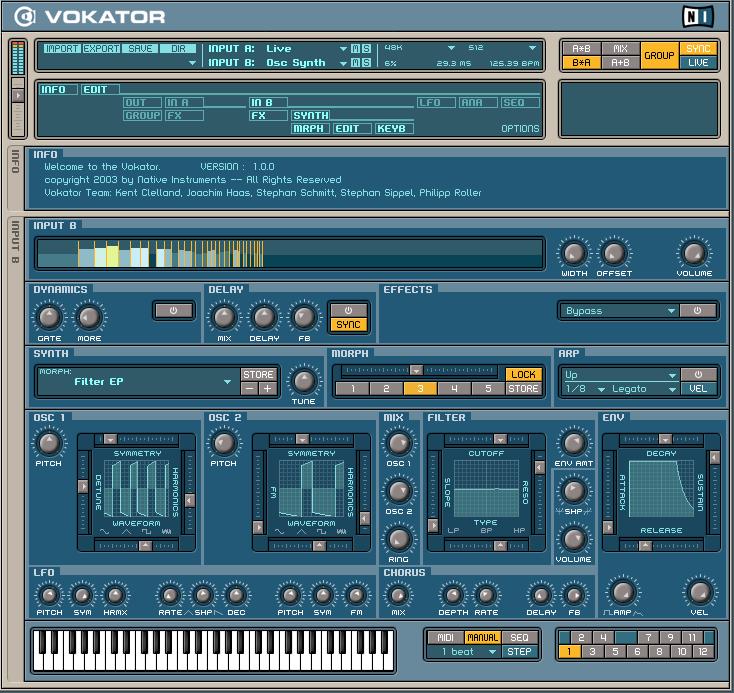Screen dimensions: 734x693
Task: Toggle Input A mute M button
Action: pyautogui.click(x=355, y=49)
